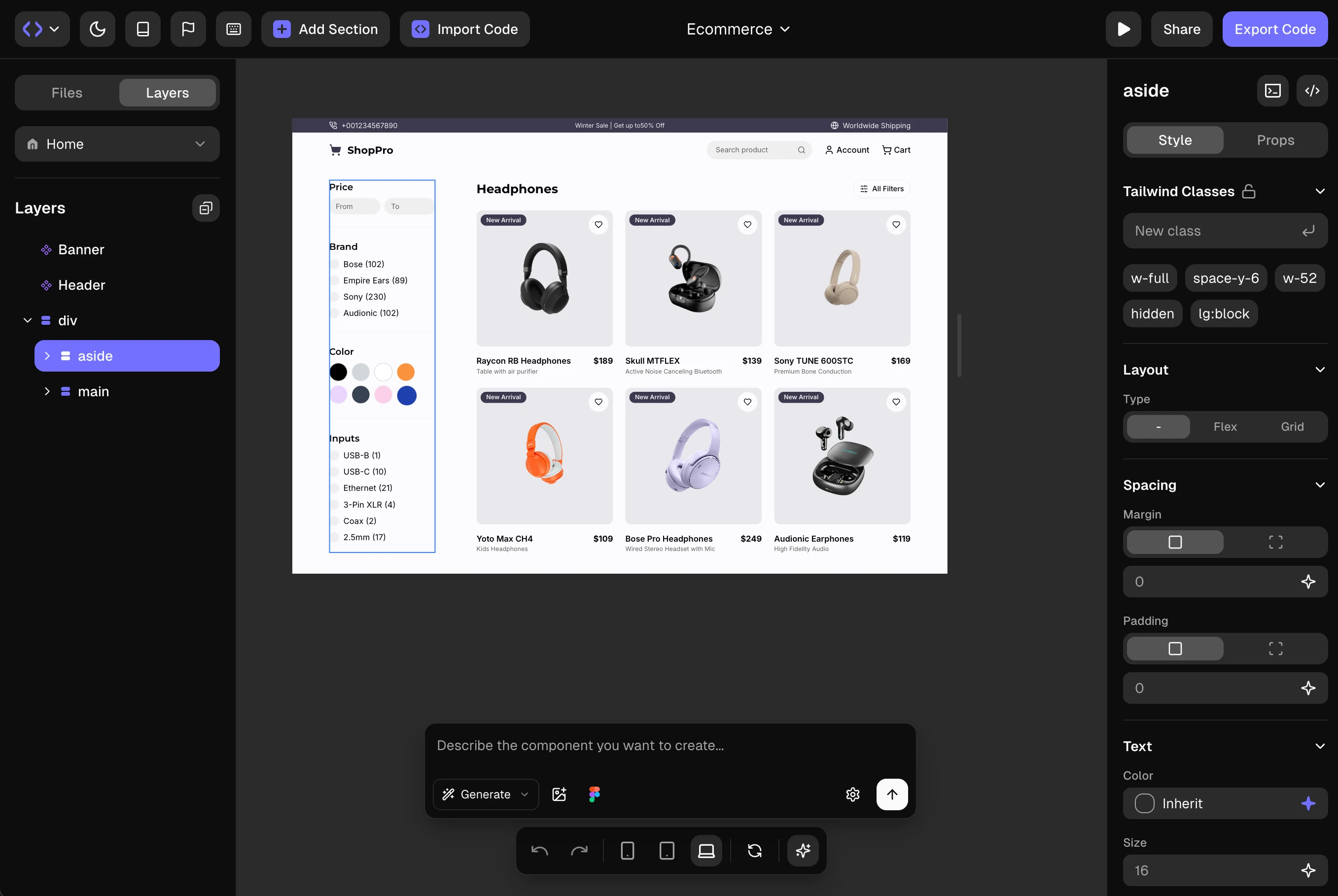Click the Figma import icon
1338x896 pixels.
click(595, 794)
